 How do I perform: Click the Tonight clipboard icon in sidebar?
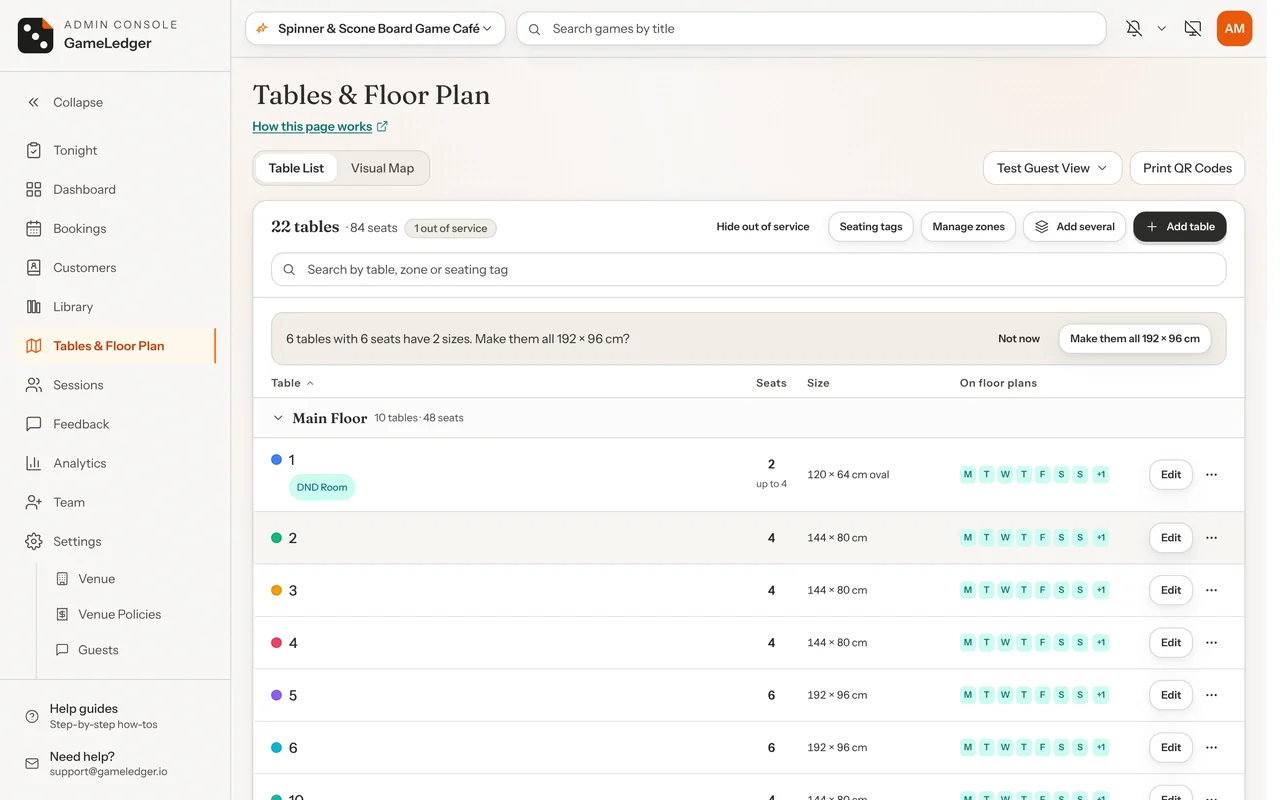coord(34,150)
